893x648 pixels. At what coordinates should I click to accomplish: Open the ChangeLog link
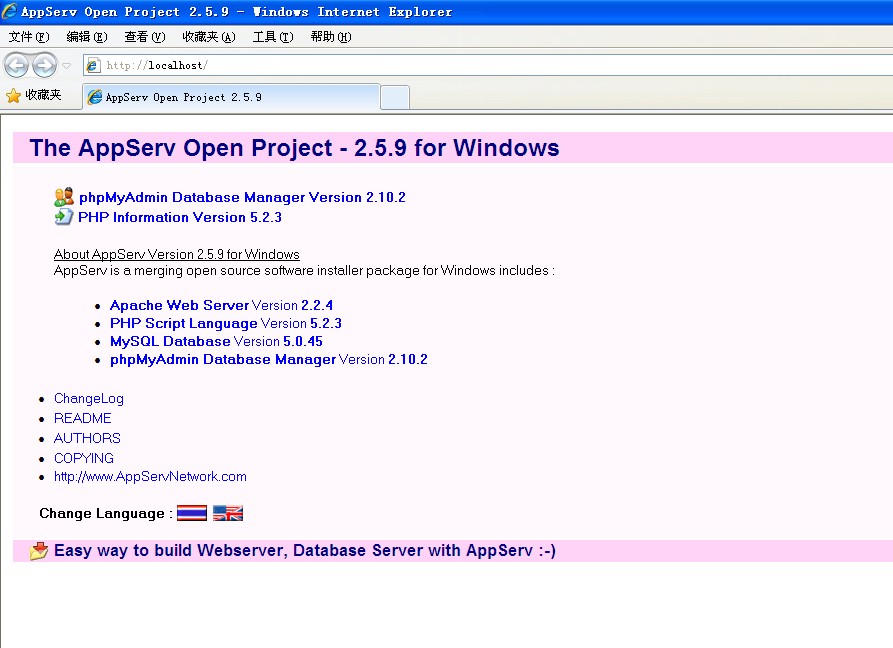pyautogui.click(x=89, y=399)
